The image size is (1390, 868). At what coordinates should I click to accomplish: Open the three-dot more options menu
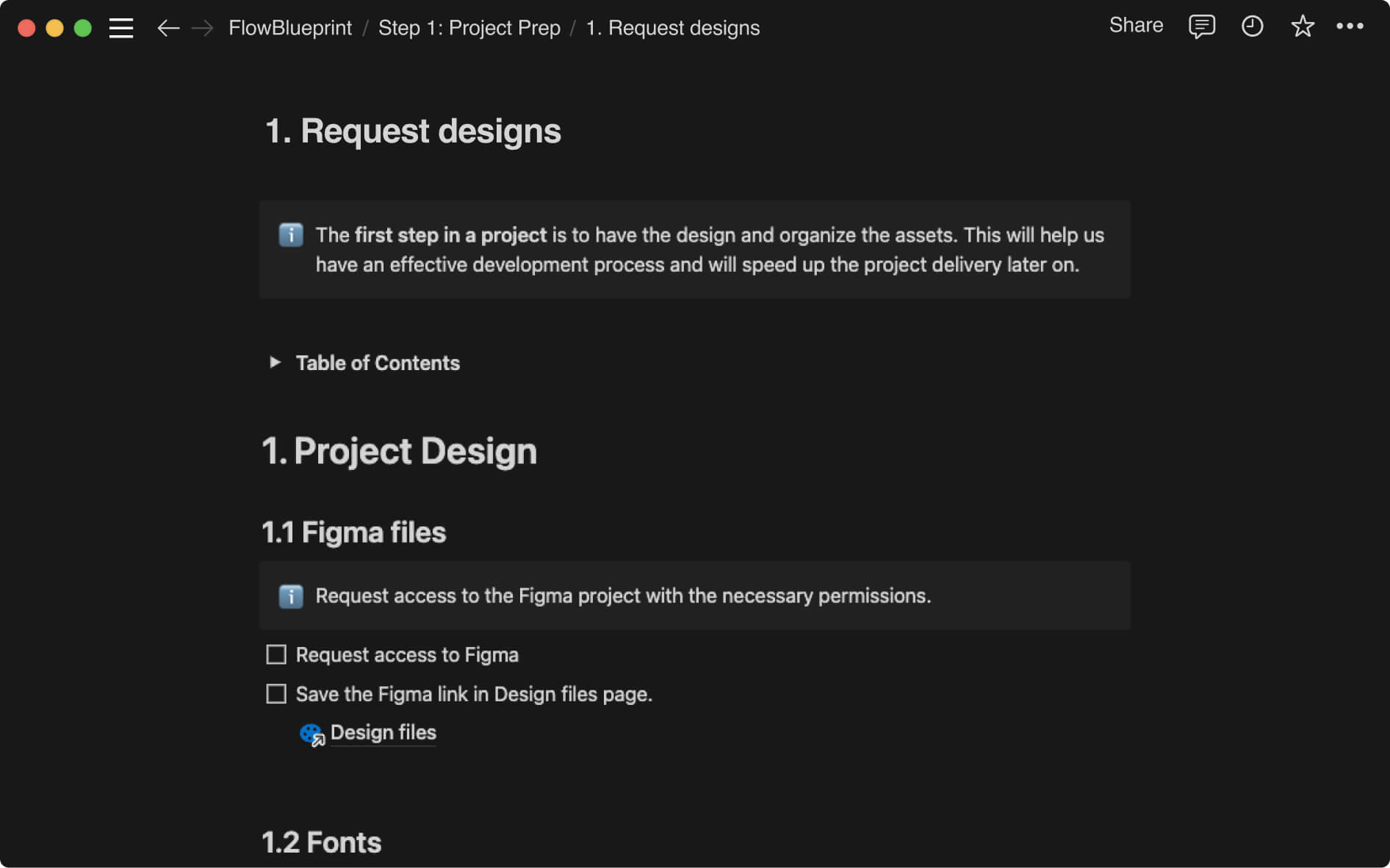click(x=1350, y=26)
